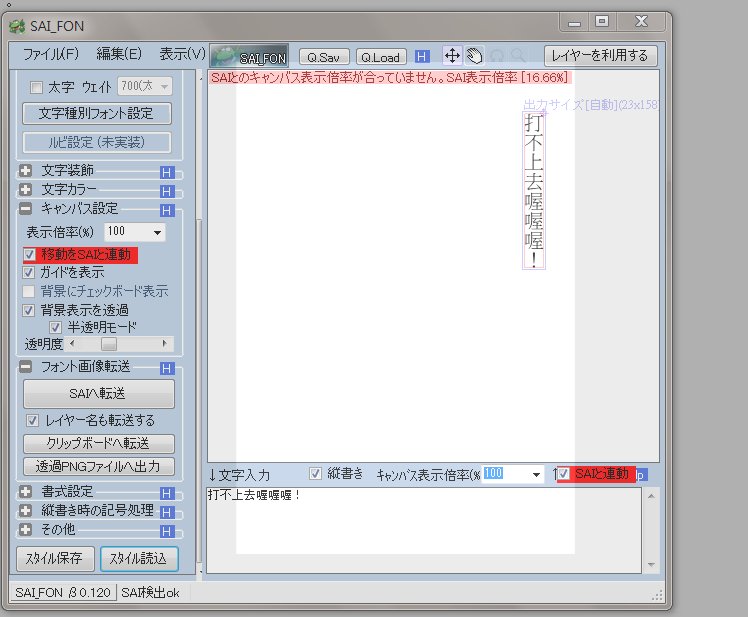Viewport: 748px width, 617px height.
Task: Open the ファイル(F) menu
Action: tap(51, 54)
